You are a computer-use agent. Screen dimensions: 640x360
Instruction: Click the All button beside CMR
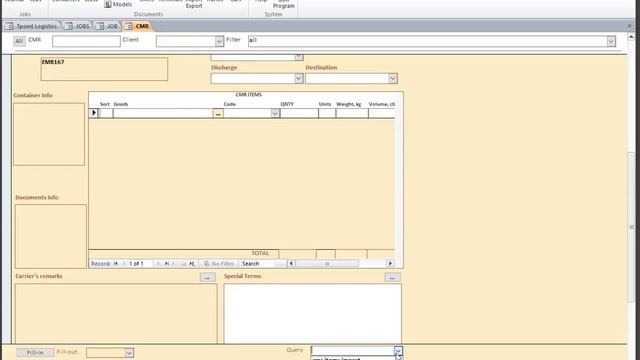coord(19,41)
